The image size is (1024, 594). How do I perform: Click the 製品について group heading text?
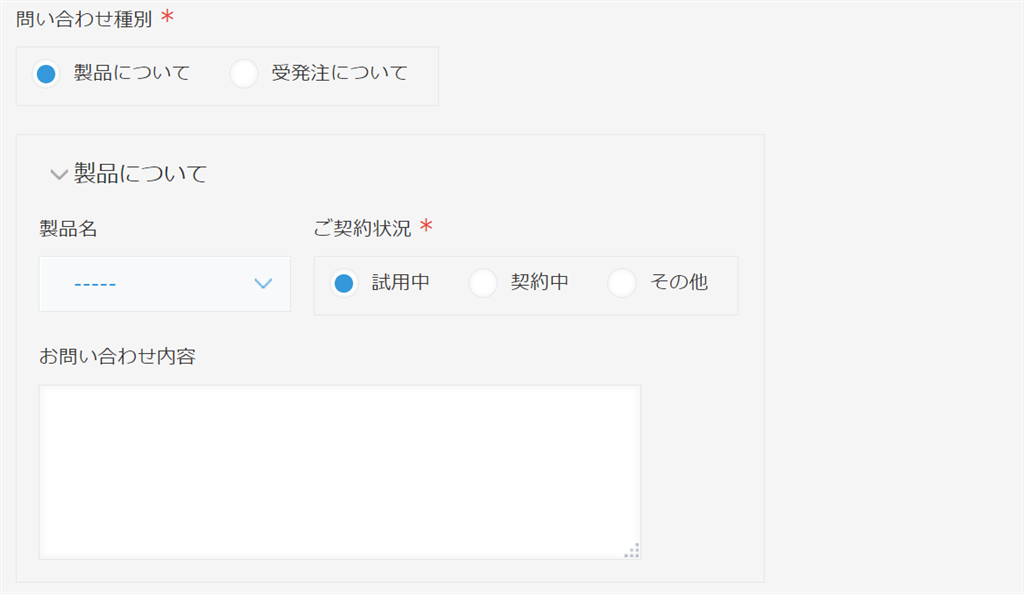coord(140,174)
